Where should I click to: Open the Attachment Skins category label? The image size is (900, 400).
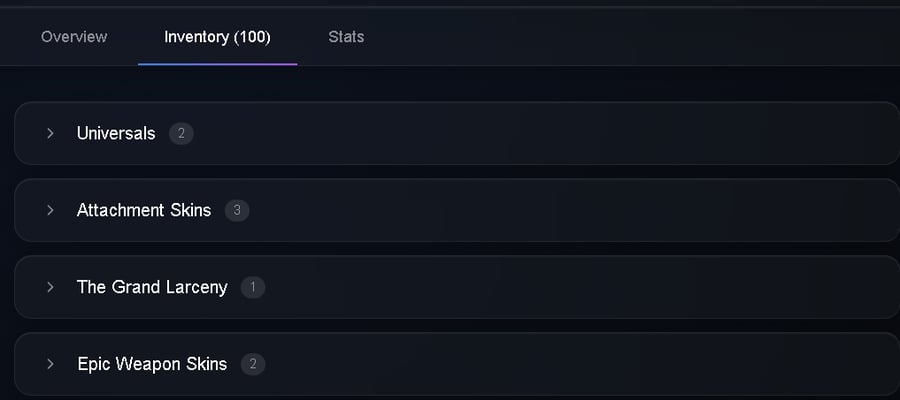(144, 210)
